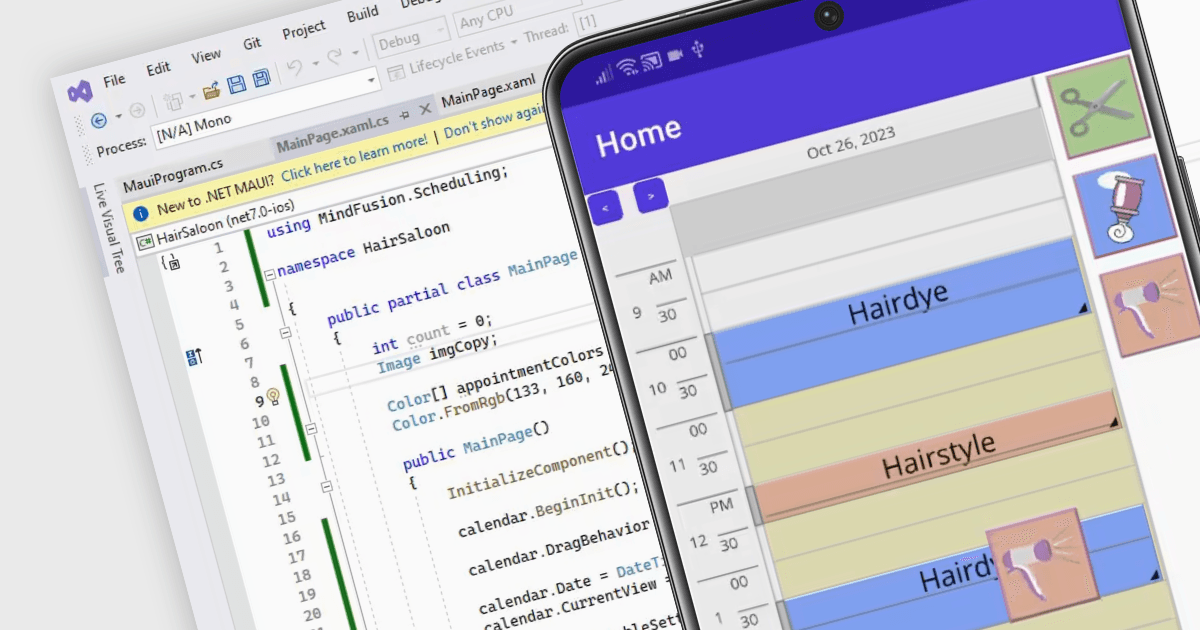Screen dimensions: 1200x630
Task: Tap the signal strength icon on the phone
Action: pyautogui.click(x=604, y=75)
